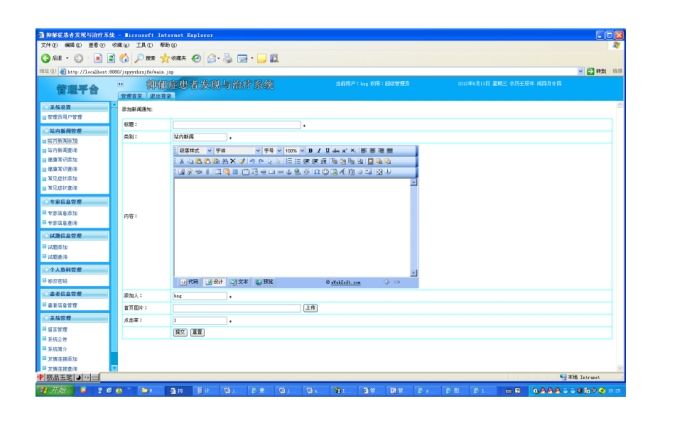Switch editor to 预览 preview tab
The image size is (692, 434).
click(265, 282)
